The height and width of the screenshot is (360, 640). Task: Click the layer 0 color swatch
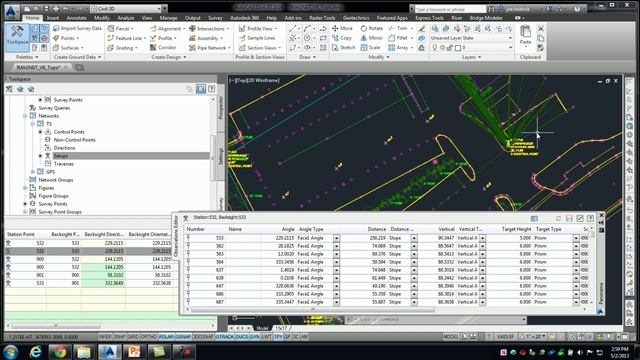click(x=458, y=48)
